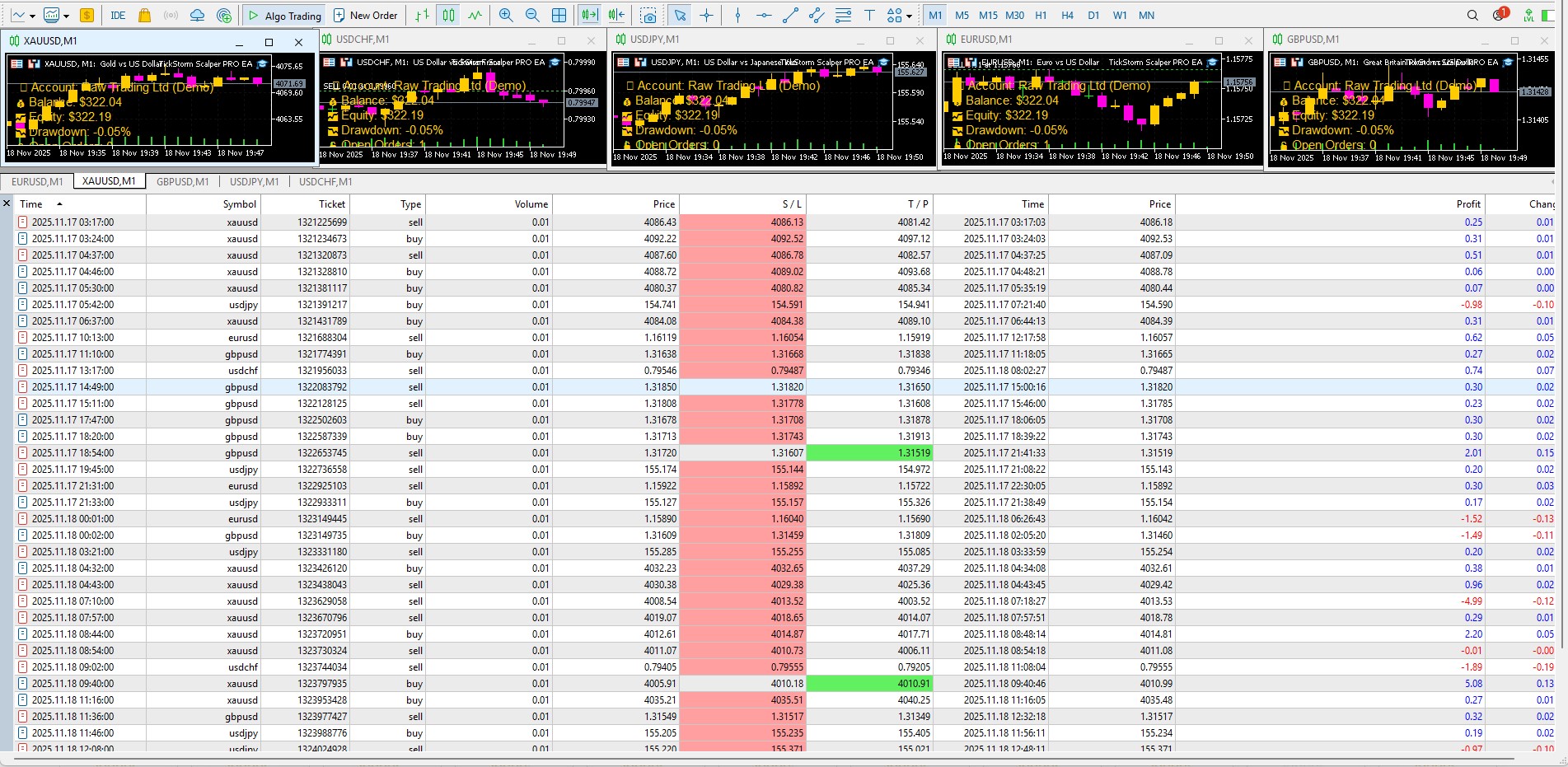Viewport: 1568px width, 767px height.
Task: Toggle Algo Trading on or off
Action: click(284, 15)
